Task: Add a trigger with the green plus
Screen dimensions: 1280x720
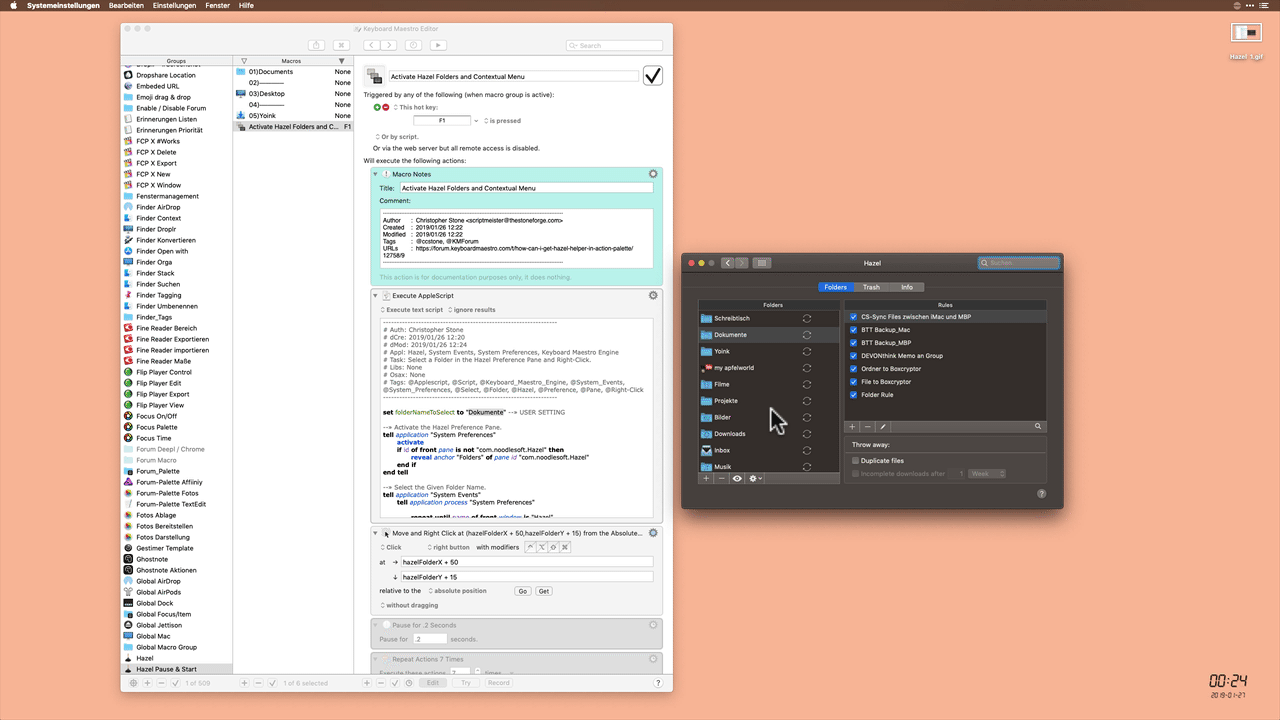Action: click(377, 107)
